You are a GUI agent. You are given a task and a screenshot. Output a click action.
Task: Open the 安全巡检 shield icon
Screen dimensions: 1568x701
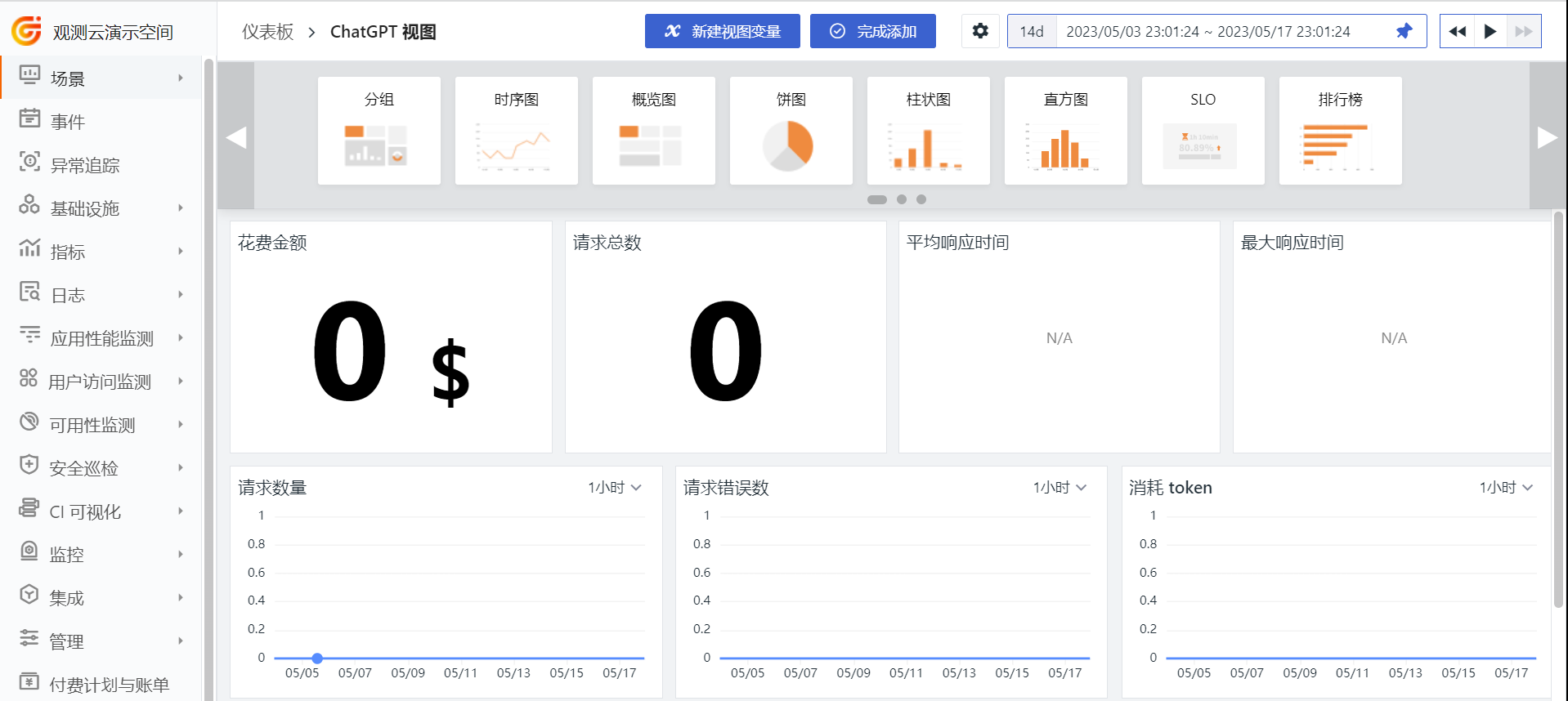[29, 466]
